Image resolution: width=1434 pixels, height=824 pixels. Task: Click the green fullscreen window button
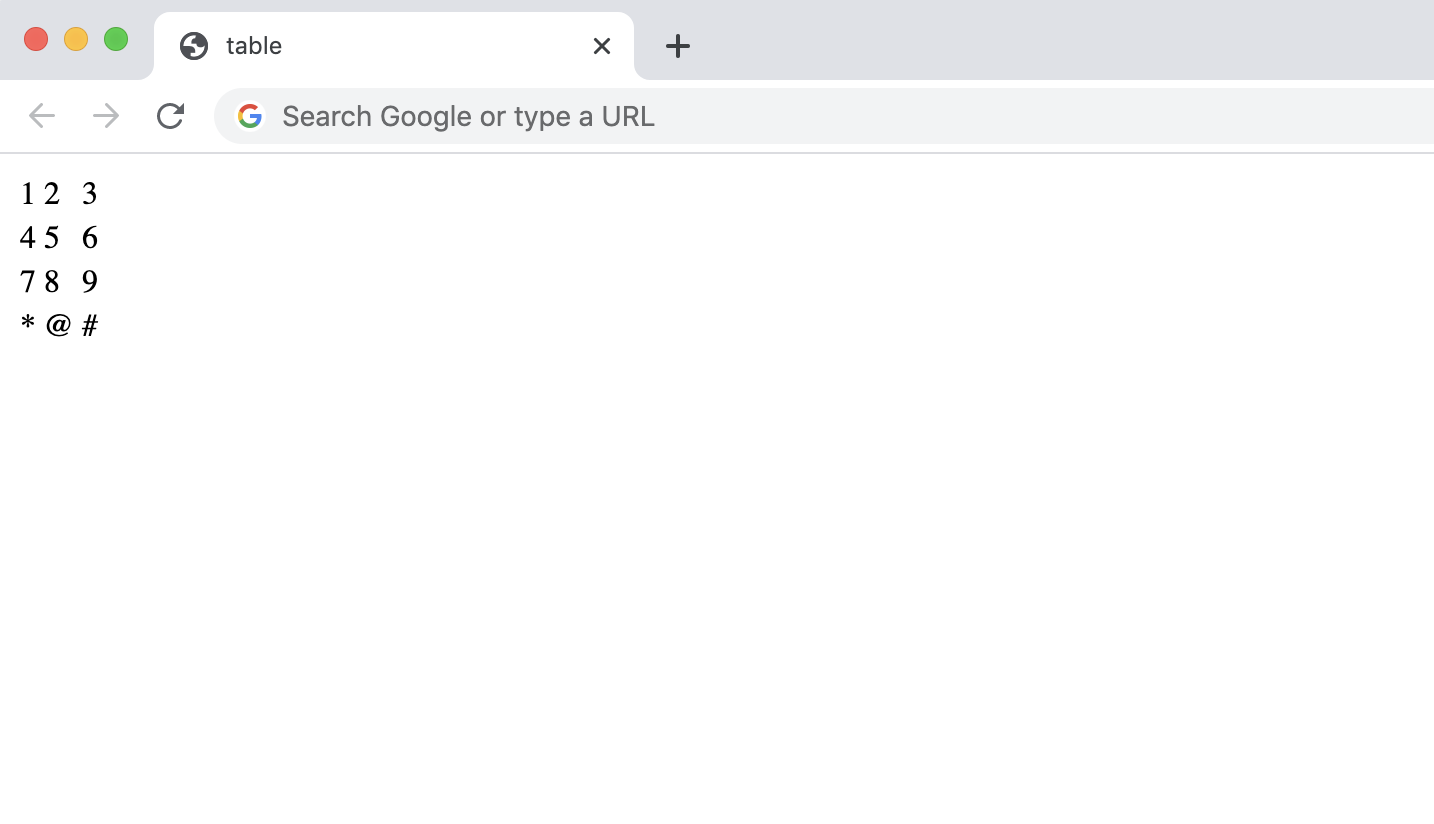(116, 39)
